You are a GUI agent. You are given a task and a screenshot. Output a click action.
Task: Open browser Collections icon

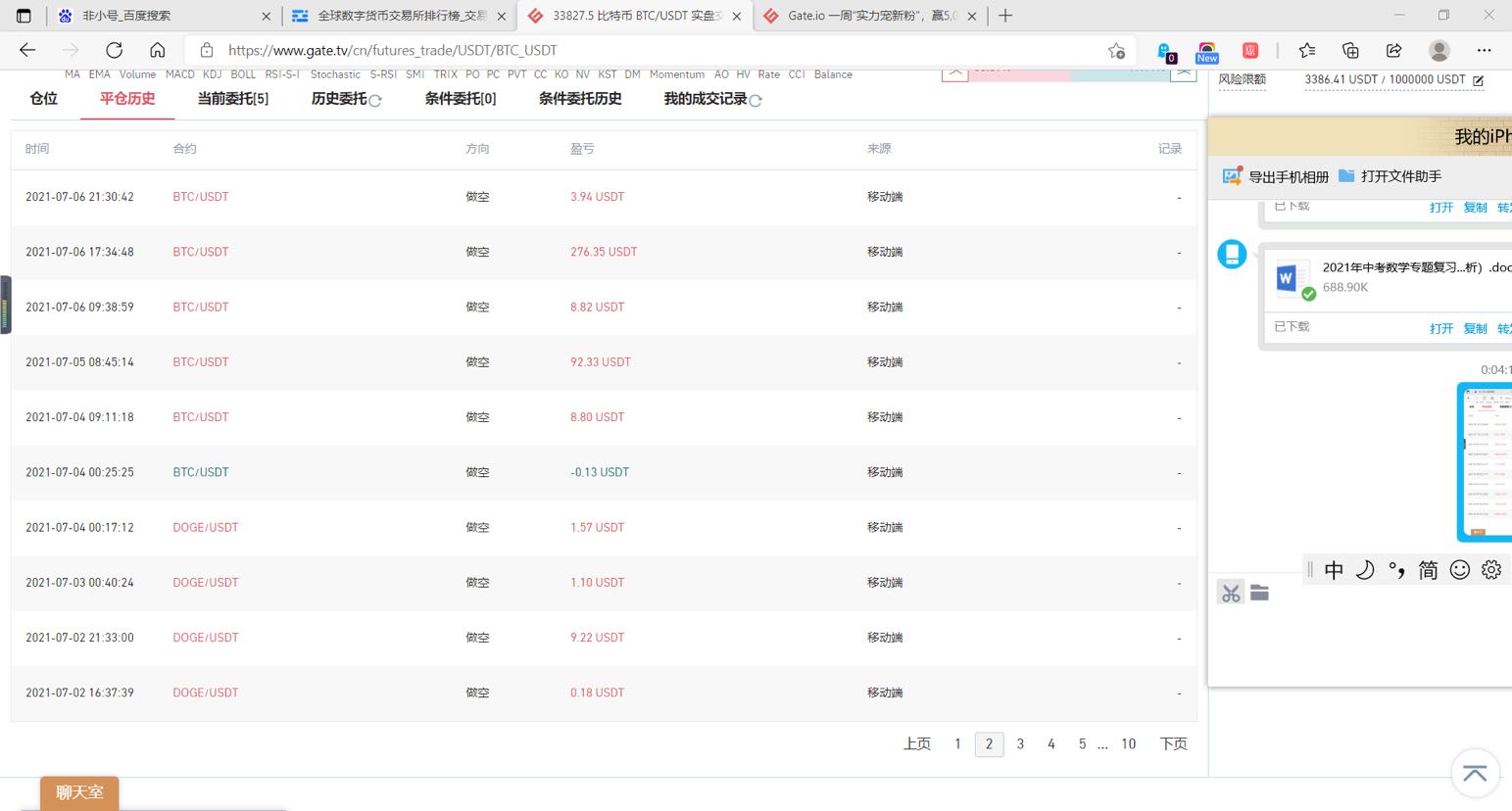pyautogui.click(x=1350, y=51)
